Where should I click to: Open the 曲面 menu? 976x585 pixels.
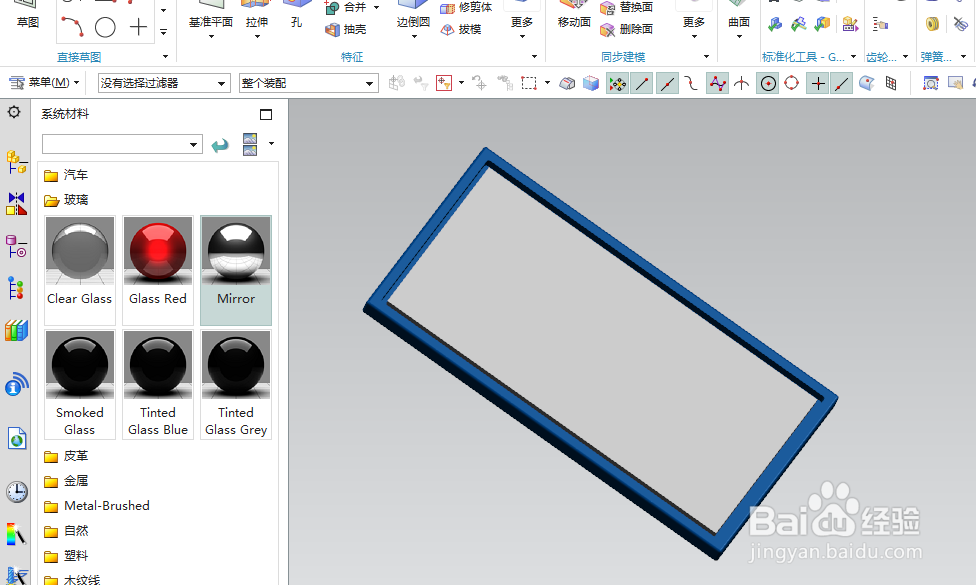pyautogui.click(x=739, y=22)
